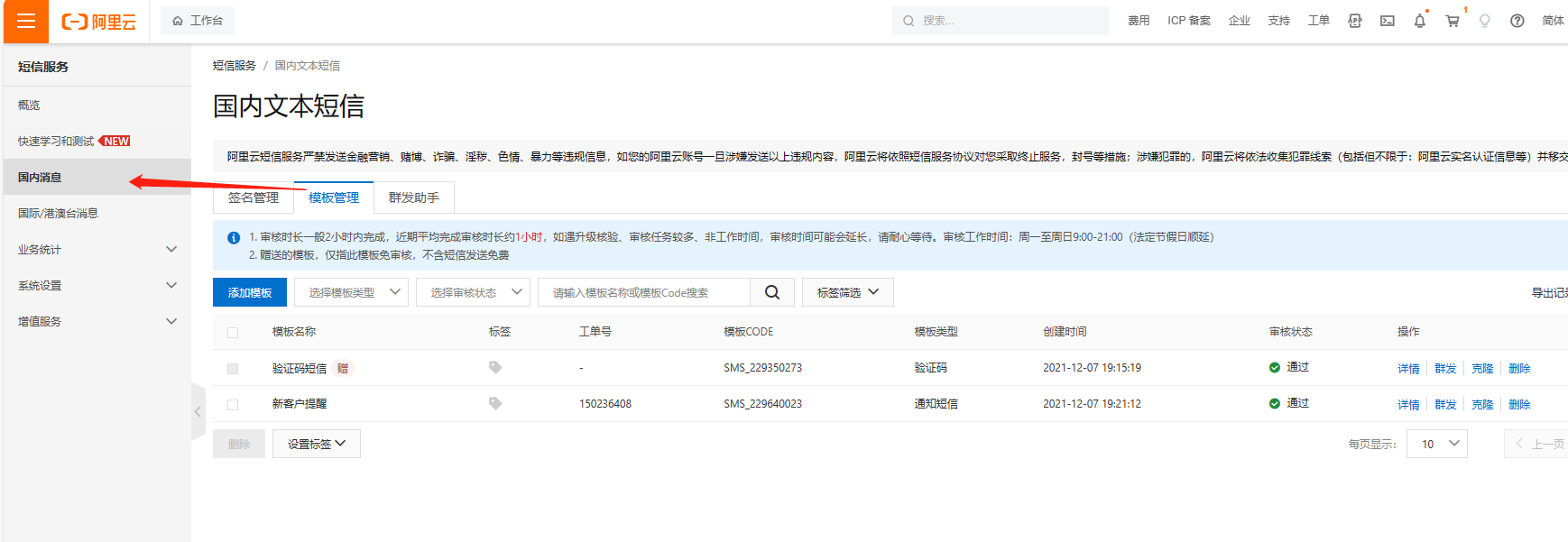The width and height of the screenshot is (1568, 542).
Task: Switch language via 简体
Action: (x=1554, y=21)
